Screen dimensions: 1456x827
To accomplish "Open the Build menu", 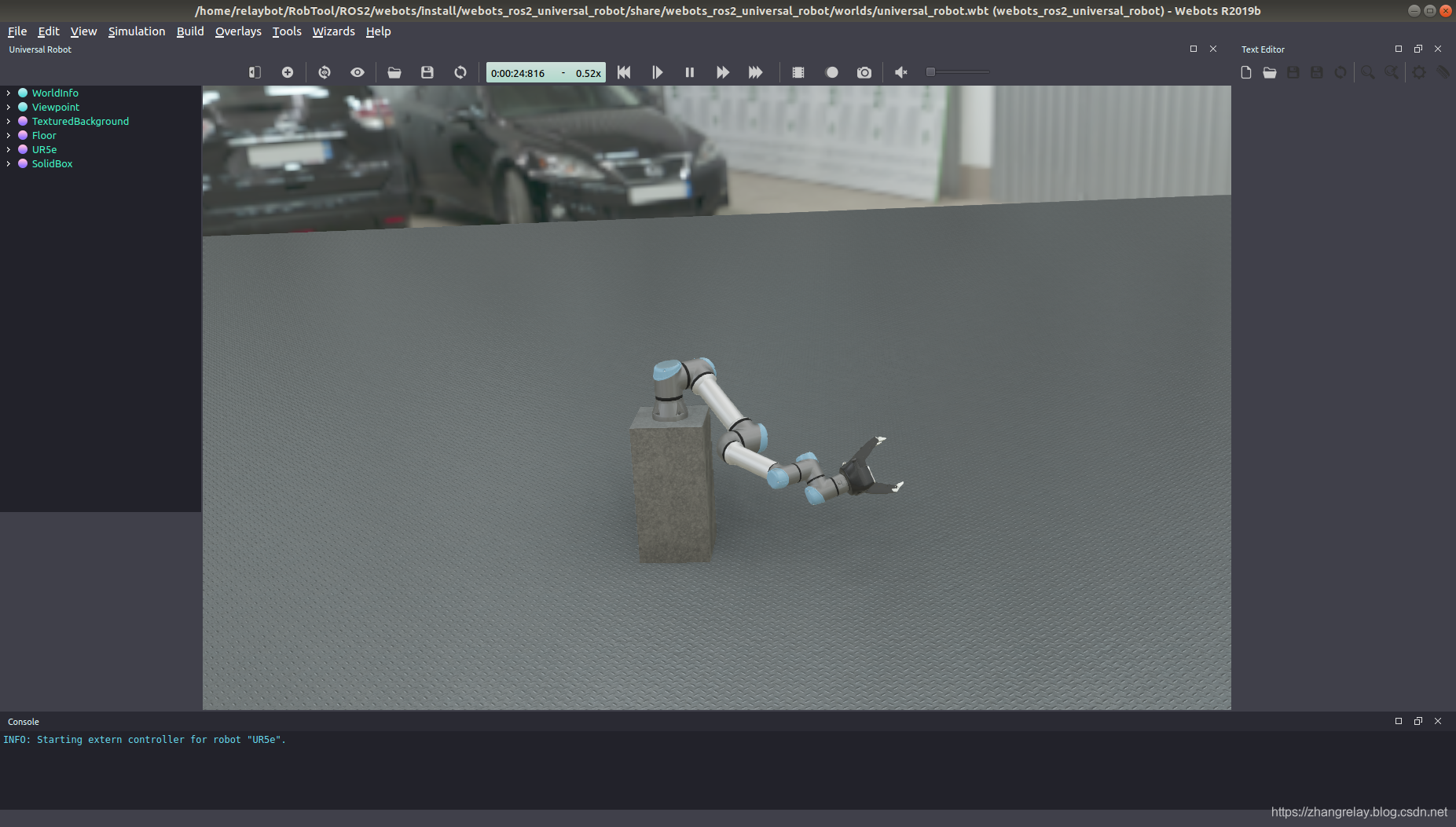I will [x=190, y=31].
